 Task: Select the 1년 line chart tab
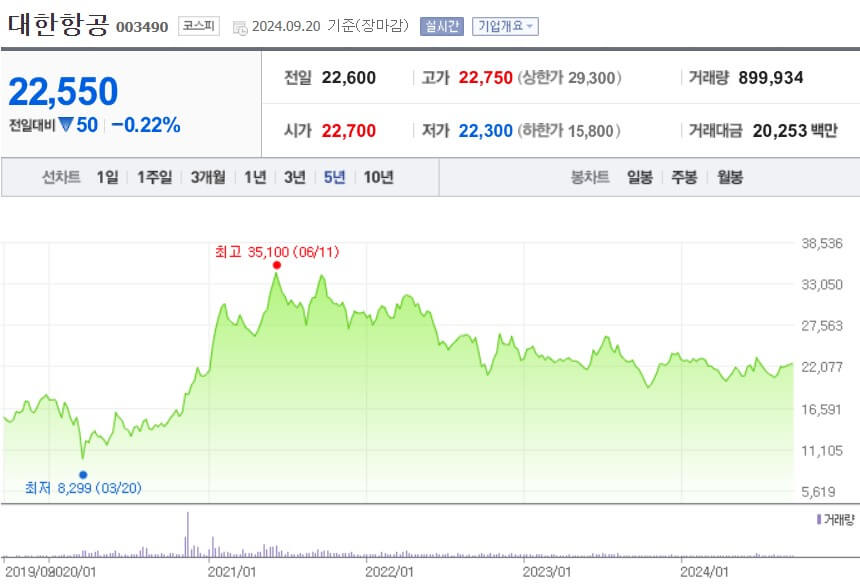[x=255, y=177]
